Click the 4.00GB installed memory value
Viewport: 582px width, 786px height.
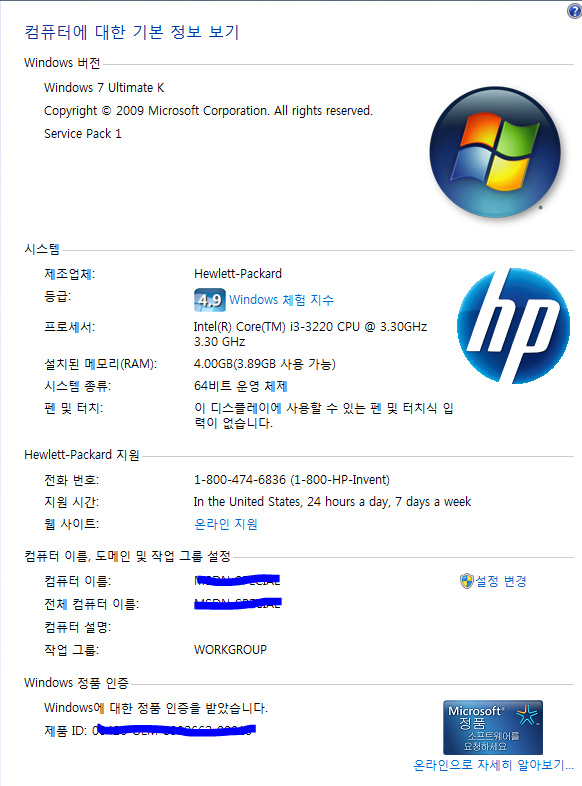tap(265, 364)
